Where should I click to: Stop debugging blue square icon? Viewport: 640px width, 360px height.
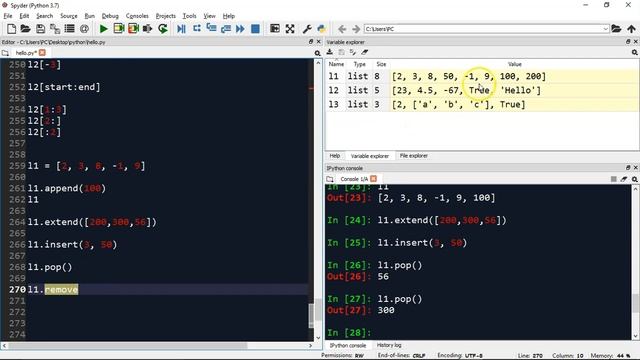(255, 29)
